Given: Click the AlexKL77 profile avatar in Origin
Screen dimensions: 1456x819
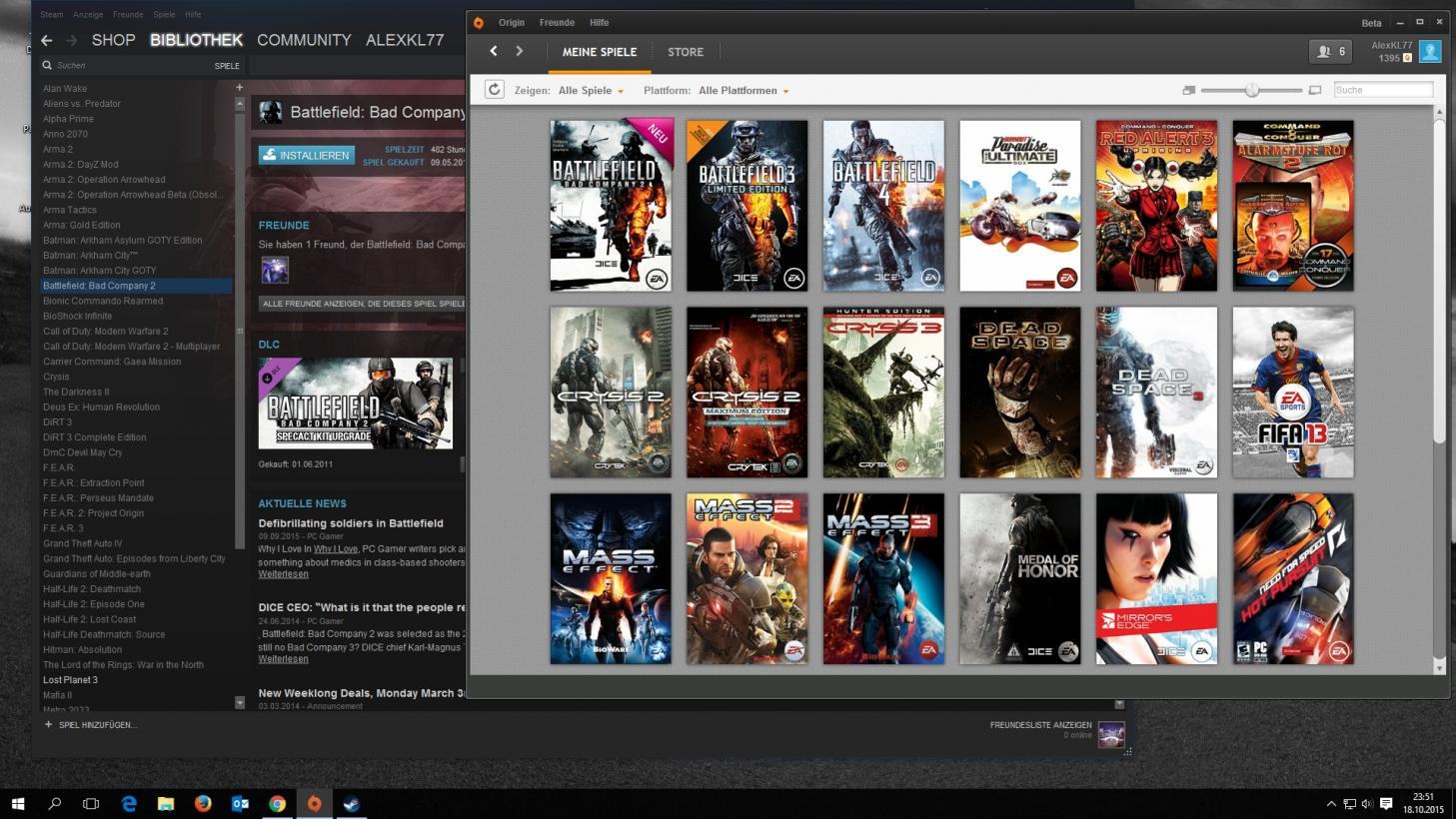Looking at the screenshot, I should tap(1430, 52).
